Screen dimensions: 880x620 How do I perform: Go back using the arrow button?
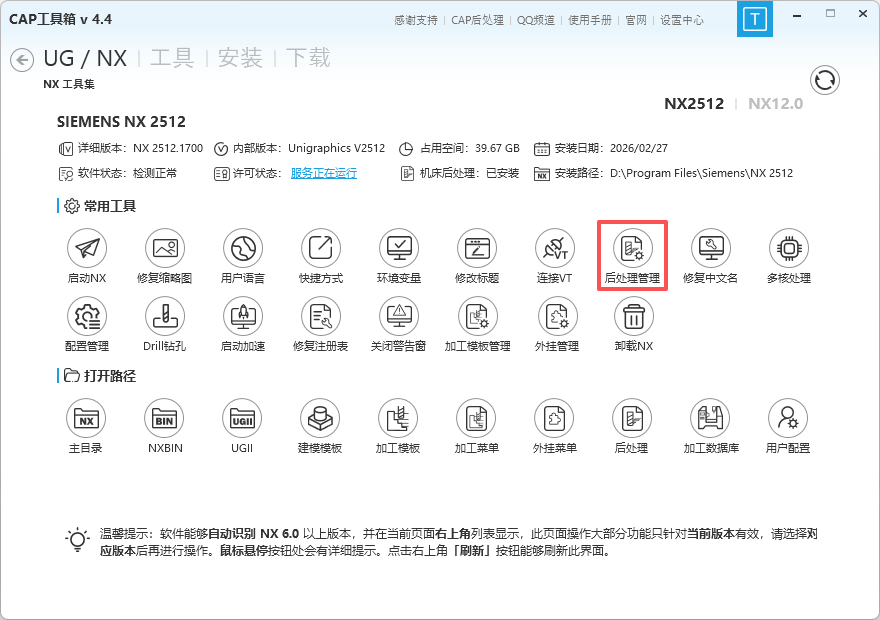[x=22, y=59]
